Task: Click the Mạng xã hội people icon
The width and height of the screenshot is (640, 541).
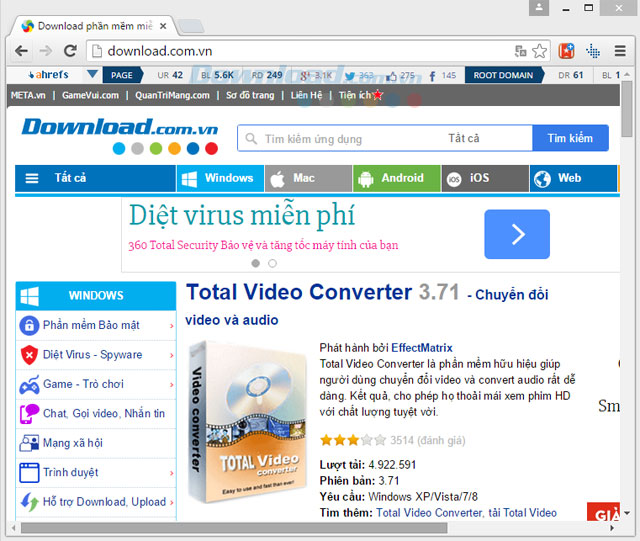Action: tap(29, 443)
